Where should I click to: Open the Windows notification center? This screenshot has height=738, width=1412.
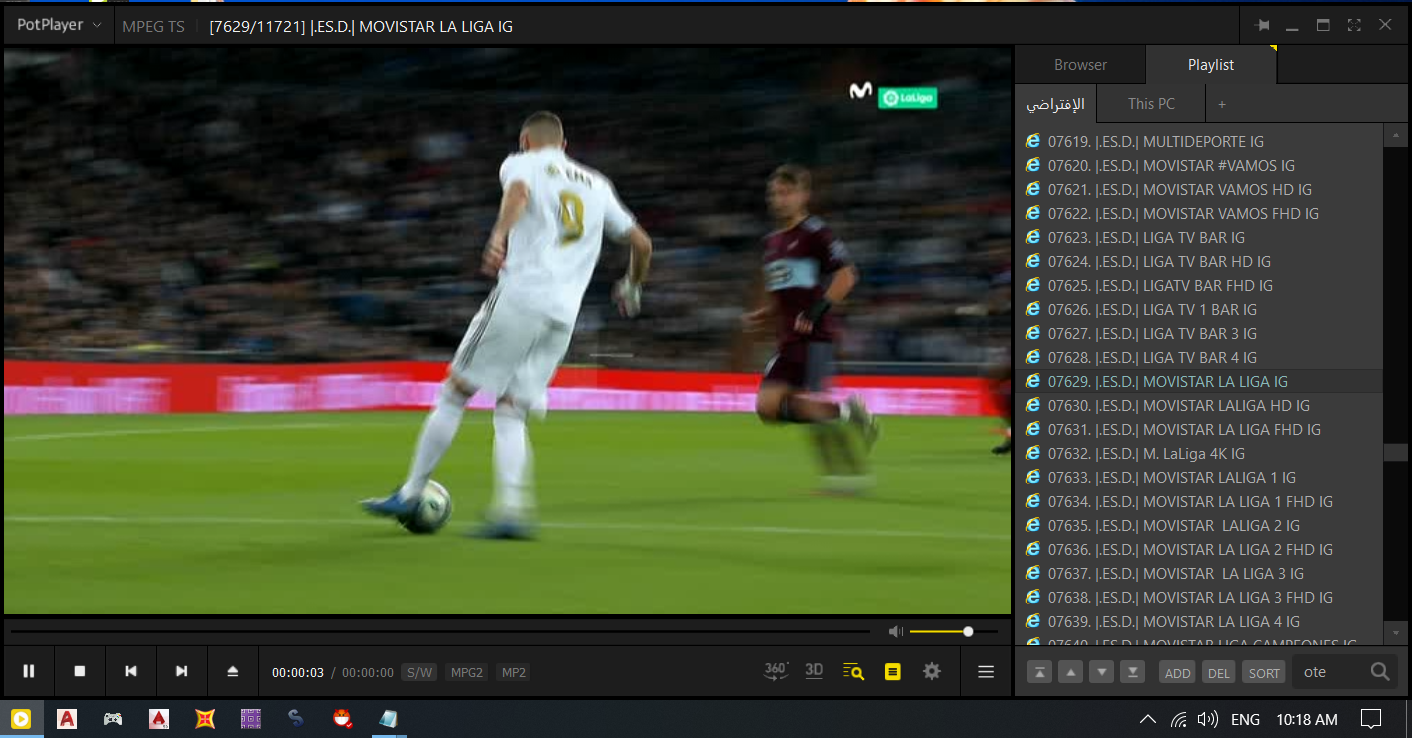1371,718
